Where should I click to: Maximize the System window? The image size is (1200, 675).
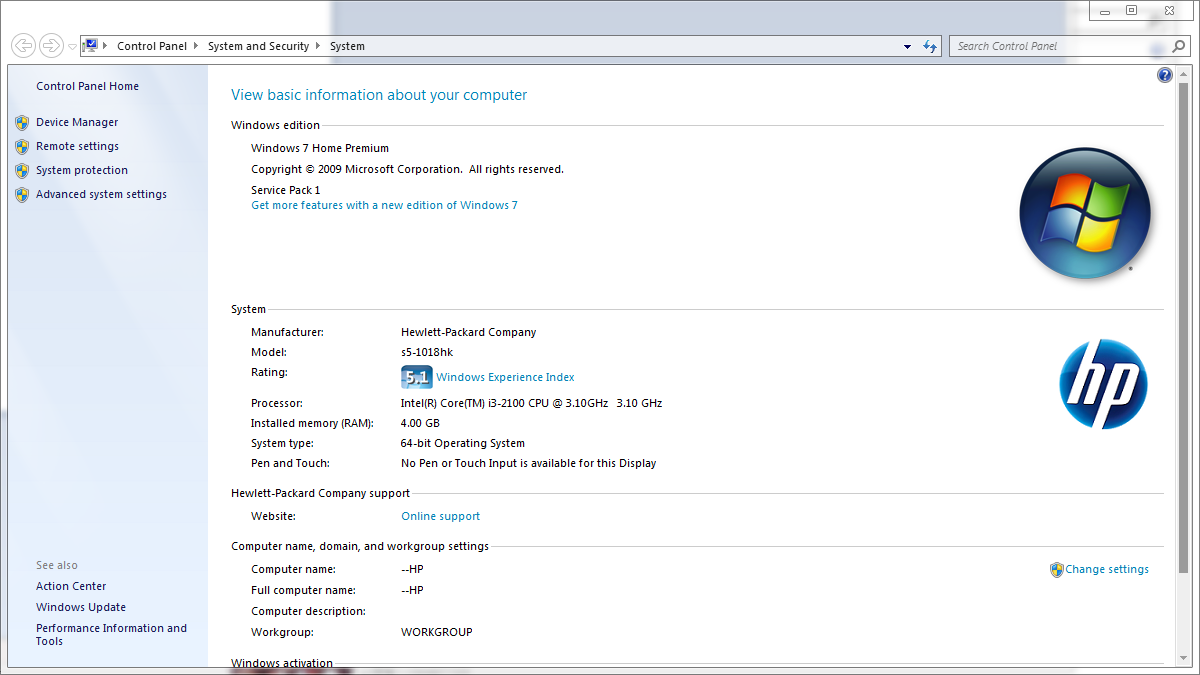(x=1132, y=11)
